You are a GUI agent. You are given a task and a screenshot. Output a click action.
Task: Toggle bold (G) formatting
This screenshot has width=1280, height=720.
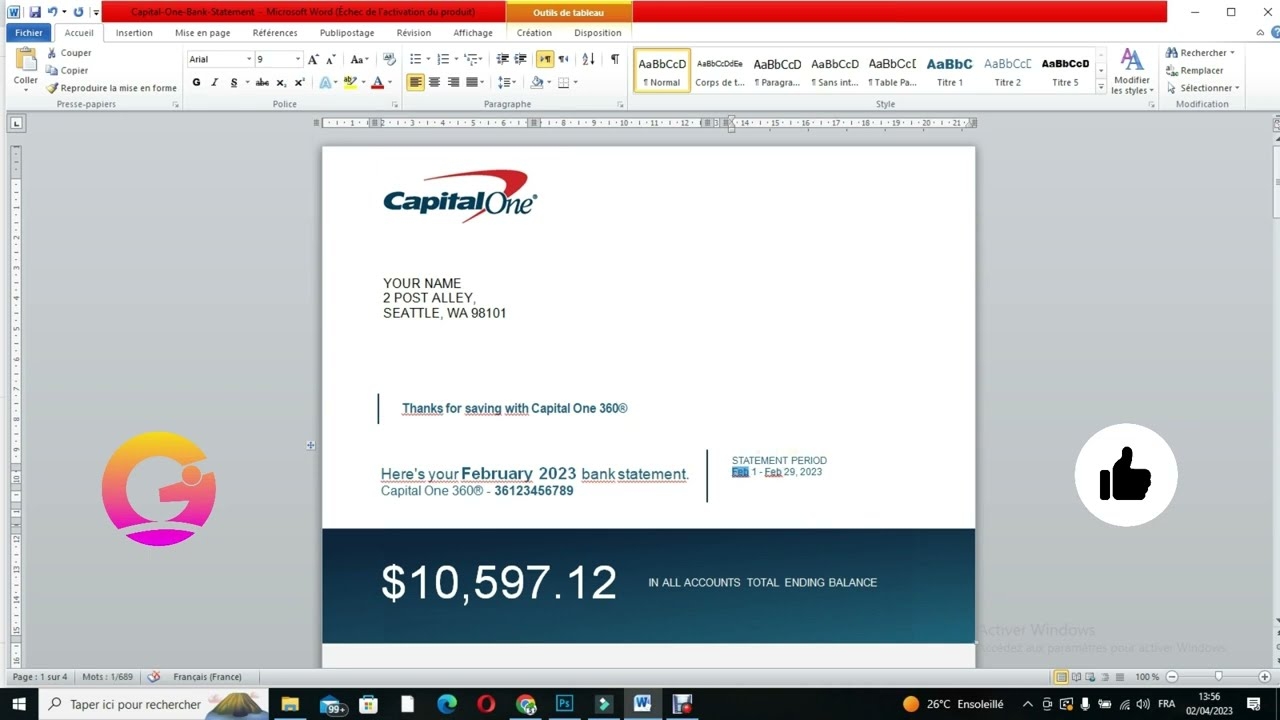click(x=196, y=83)
